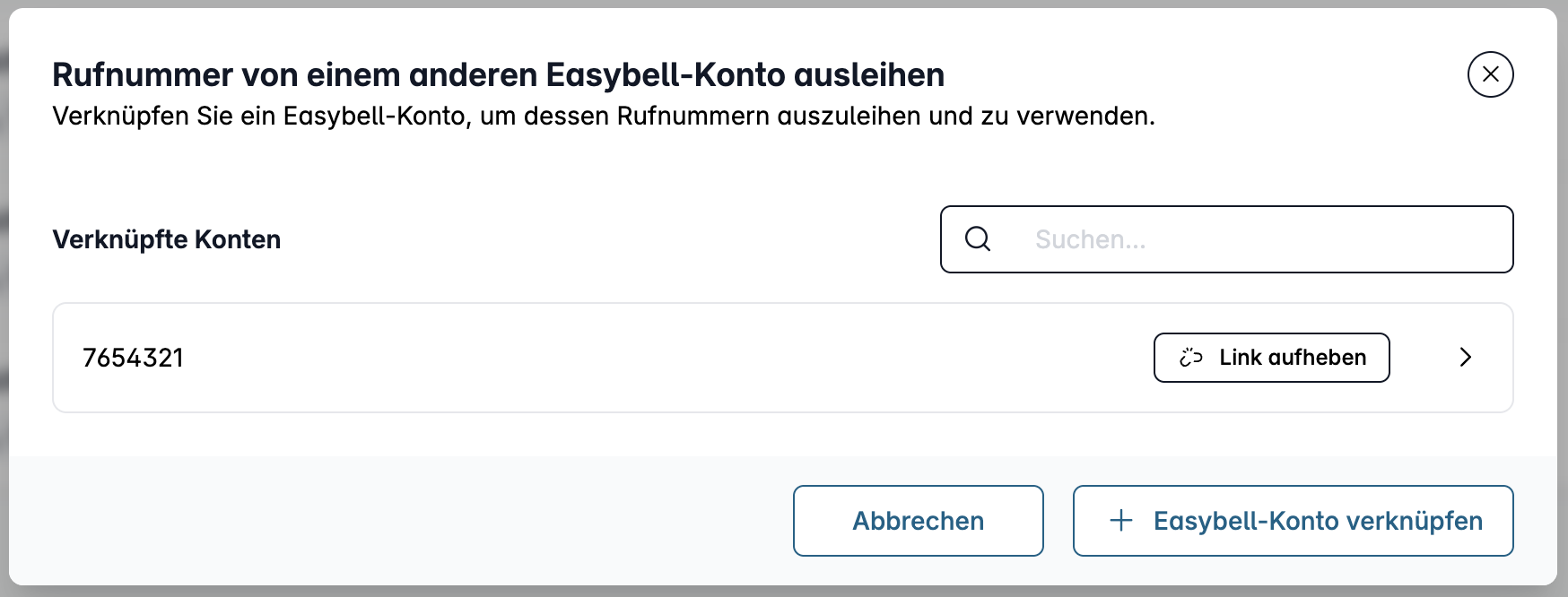The height and width of the screenshot is (597, 1568).
Task: Click the Link aufheben button
Action: [x=1271, y=358]
